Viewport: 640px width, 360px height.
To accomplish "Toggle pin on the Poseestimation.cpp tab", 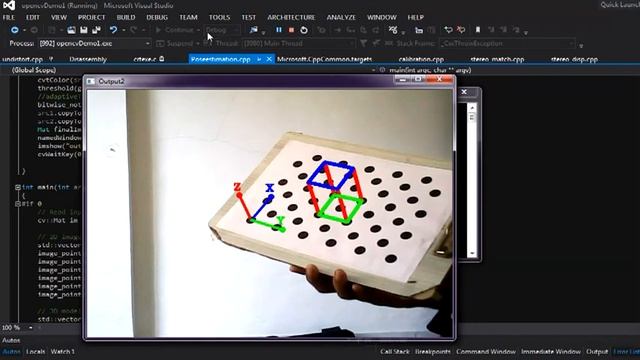I will tap(259, 59).
